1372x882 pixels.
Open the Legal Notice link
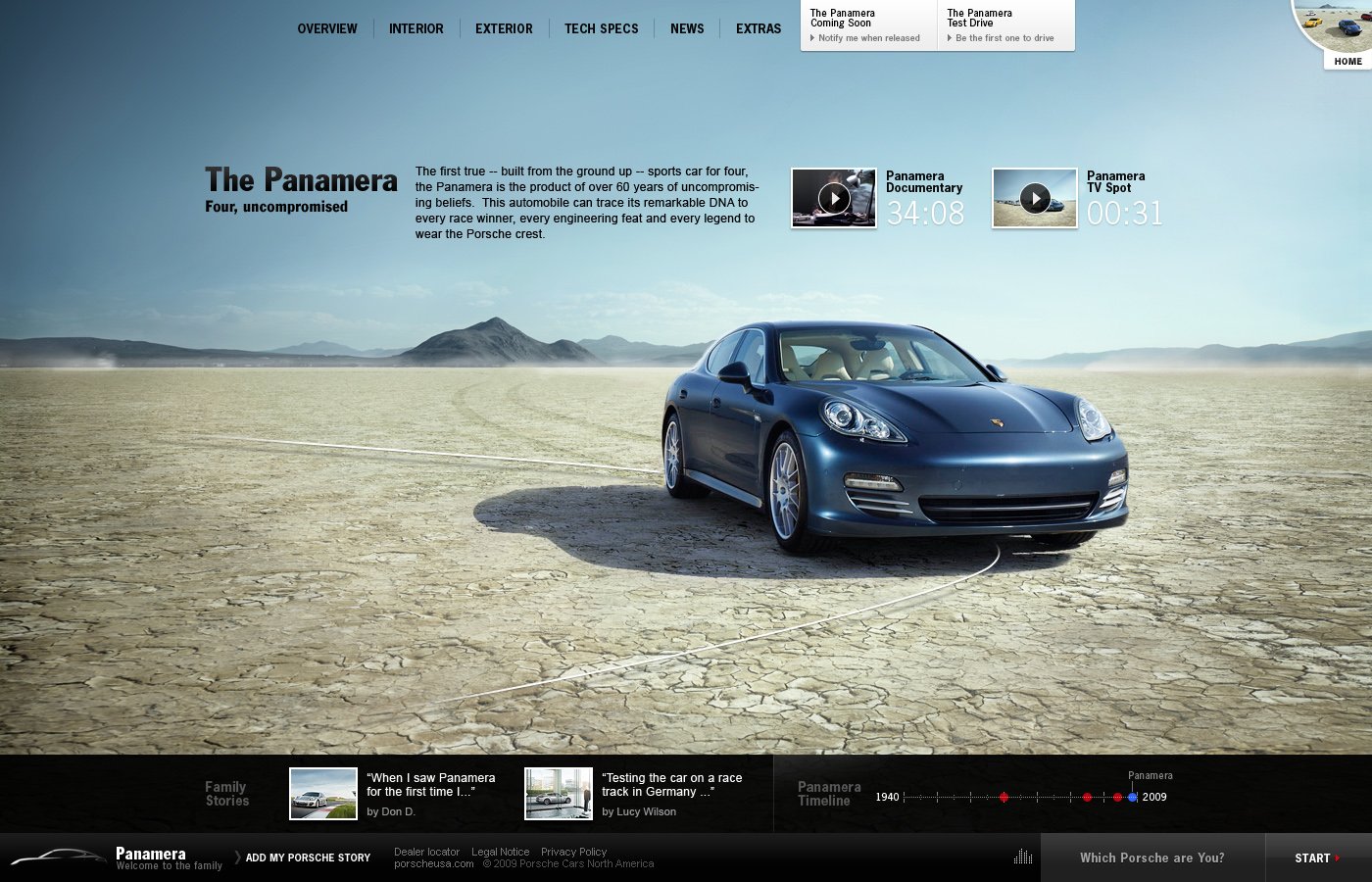click(500, 853)
